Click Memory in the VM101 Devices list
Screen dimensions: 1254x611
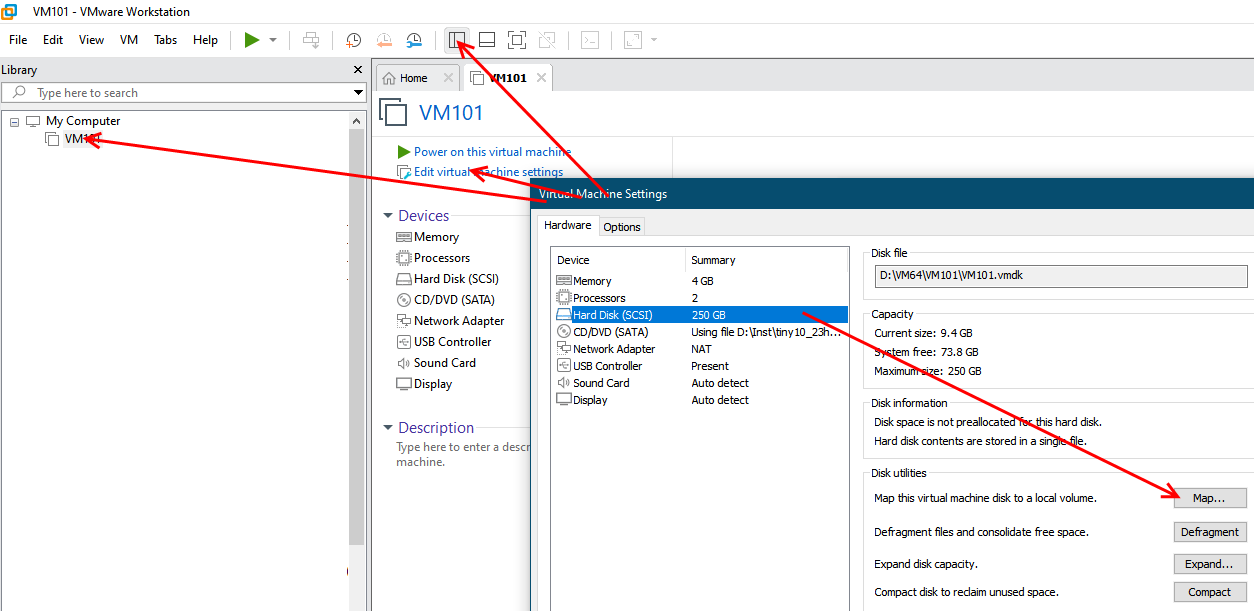point(436,237)
